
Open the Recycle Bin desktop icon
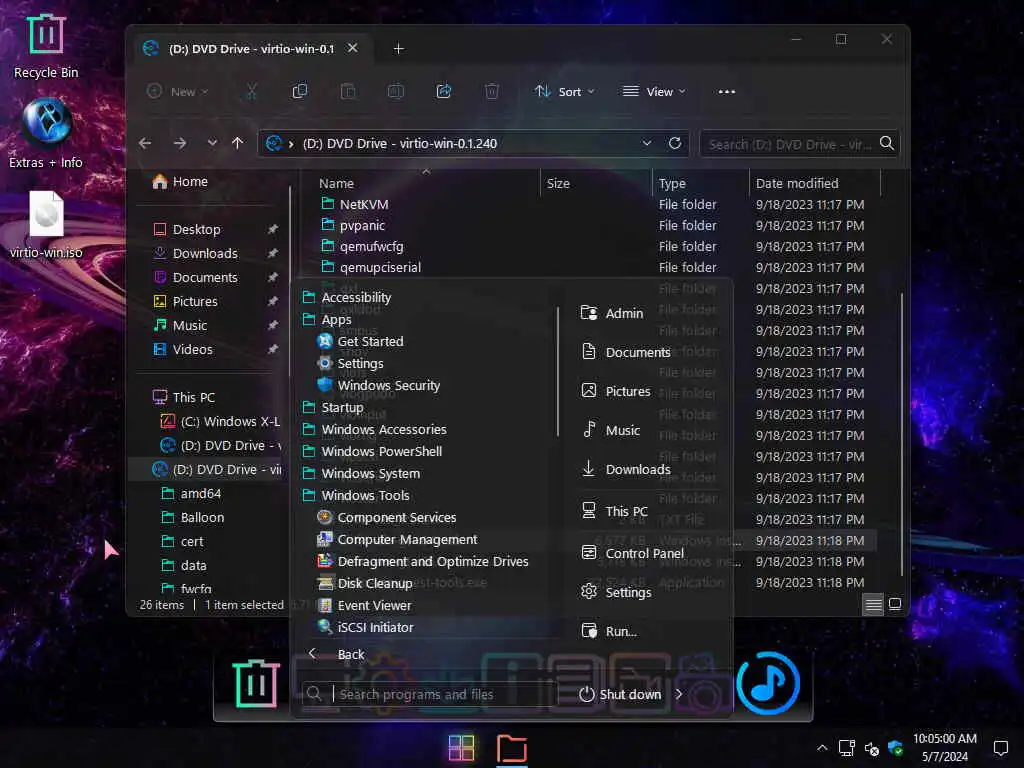tap(46, 46)
